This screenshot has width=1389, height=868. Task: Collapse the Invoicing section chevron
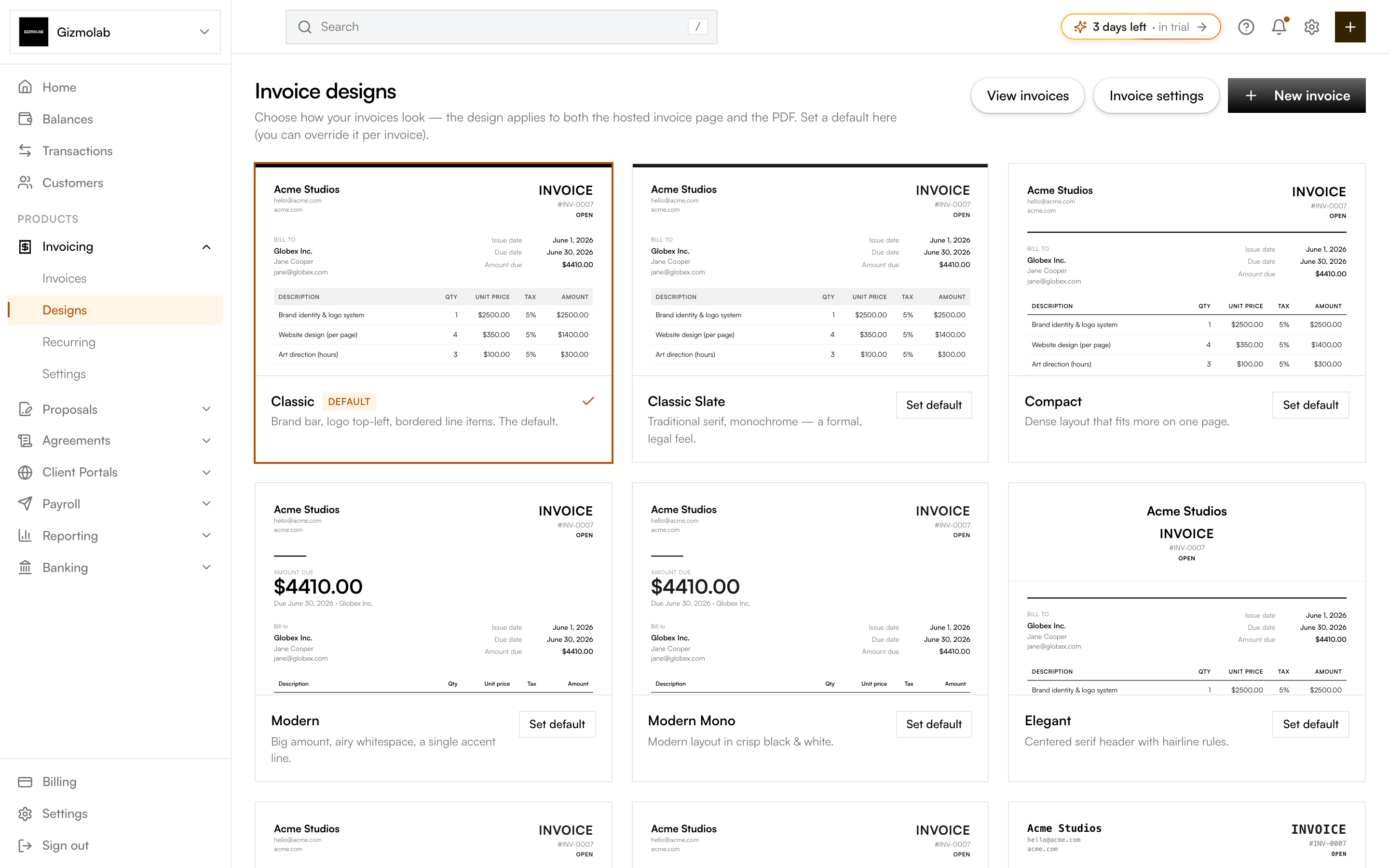(206, 247)
